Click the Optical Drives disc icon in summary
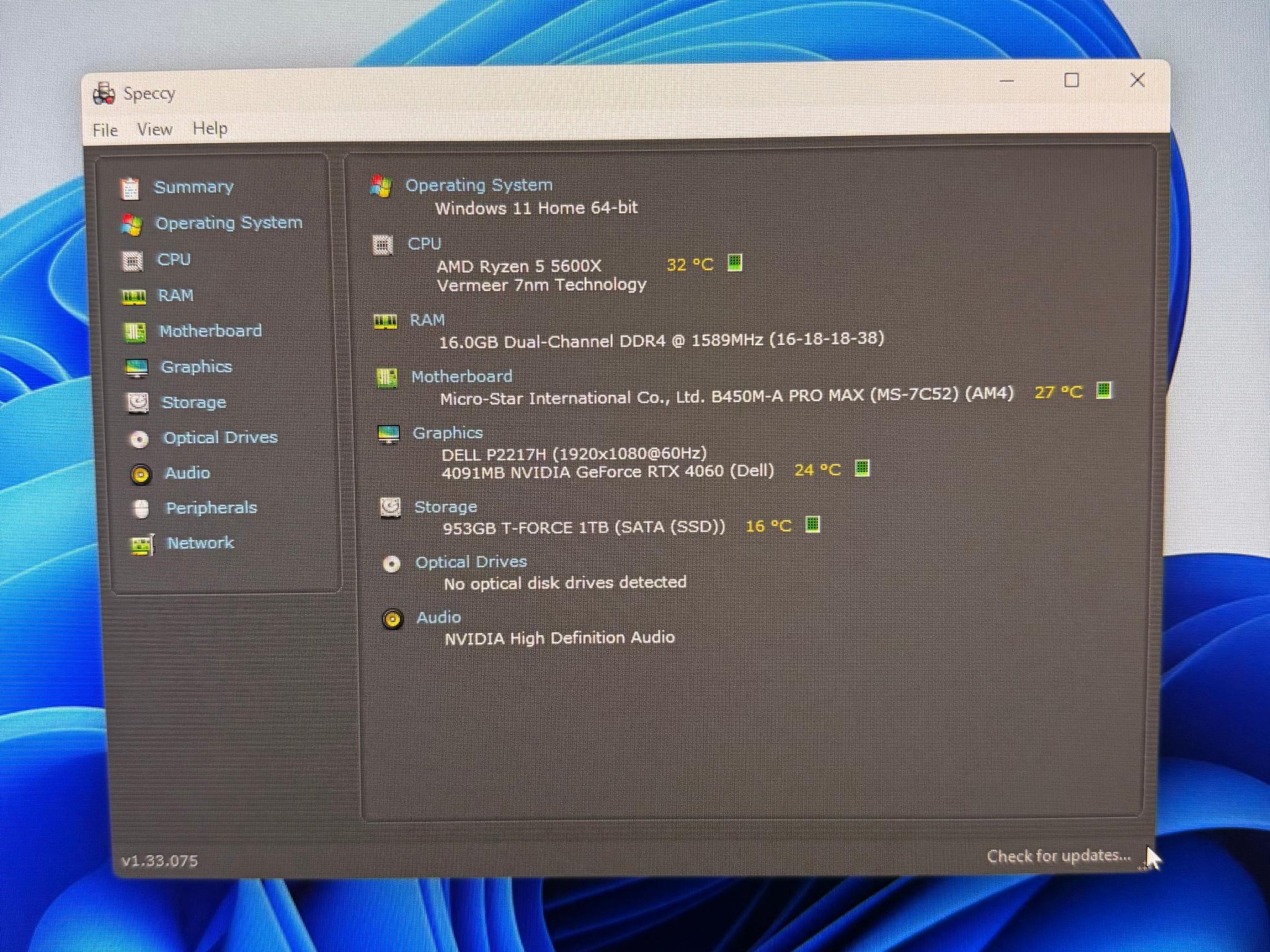This screenshot has width=1270, height=952. [x=391, y=565]
